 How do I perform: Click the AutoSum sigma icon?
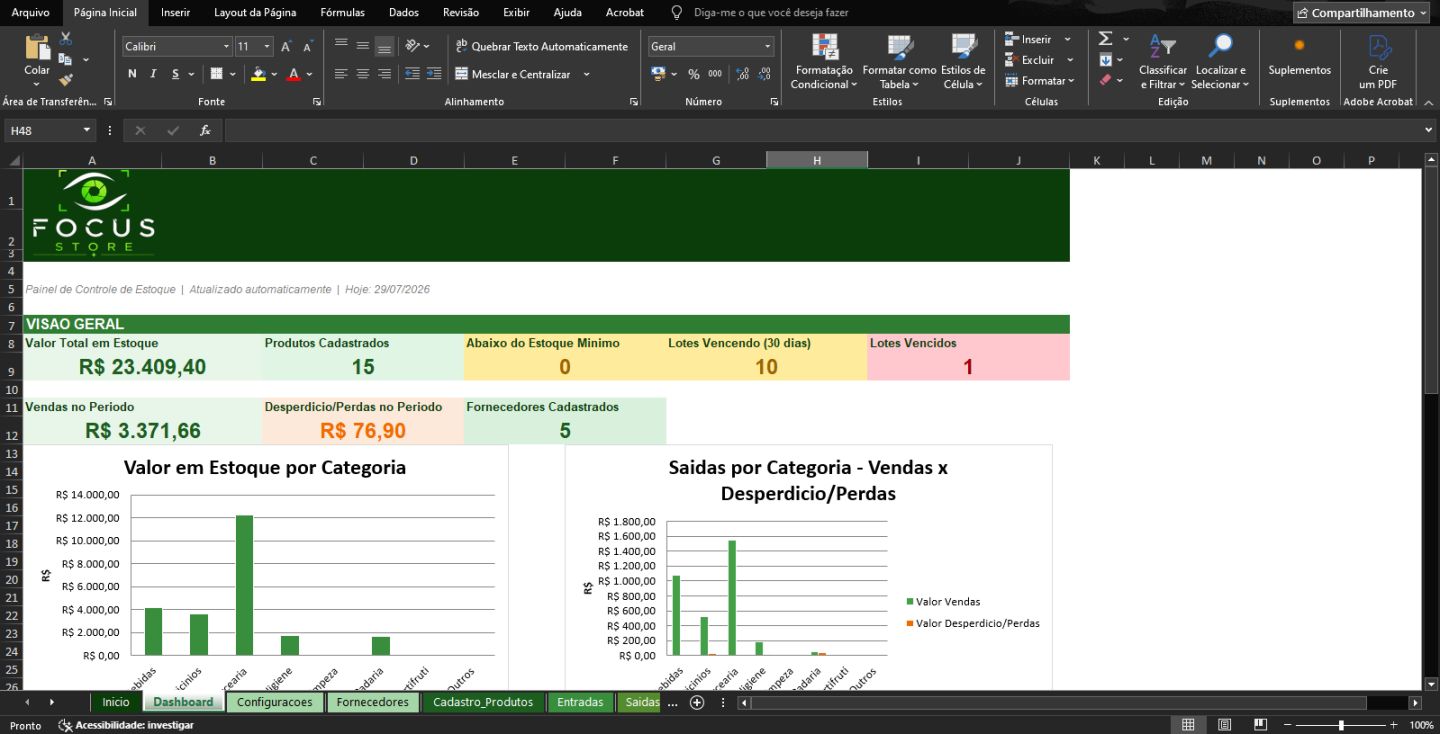pyautogui.click(x=1105, y=38)
